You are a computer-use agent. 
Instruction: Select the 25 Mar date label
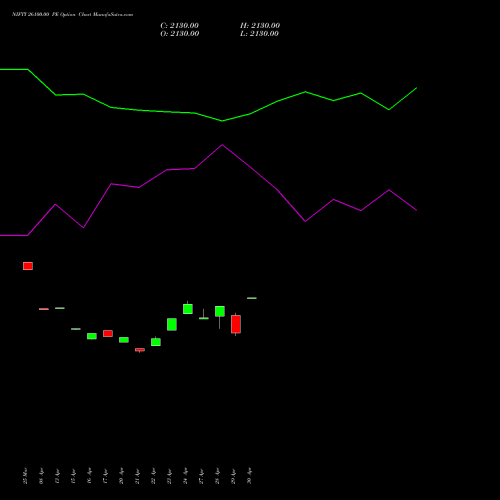pos(25,476)
